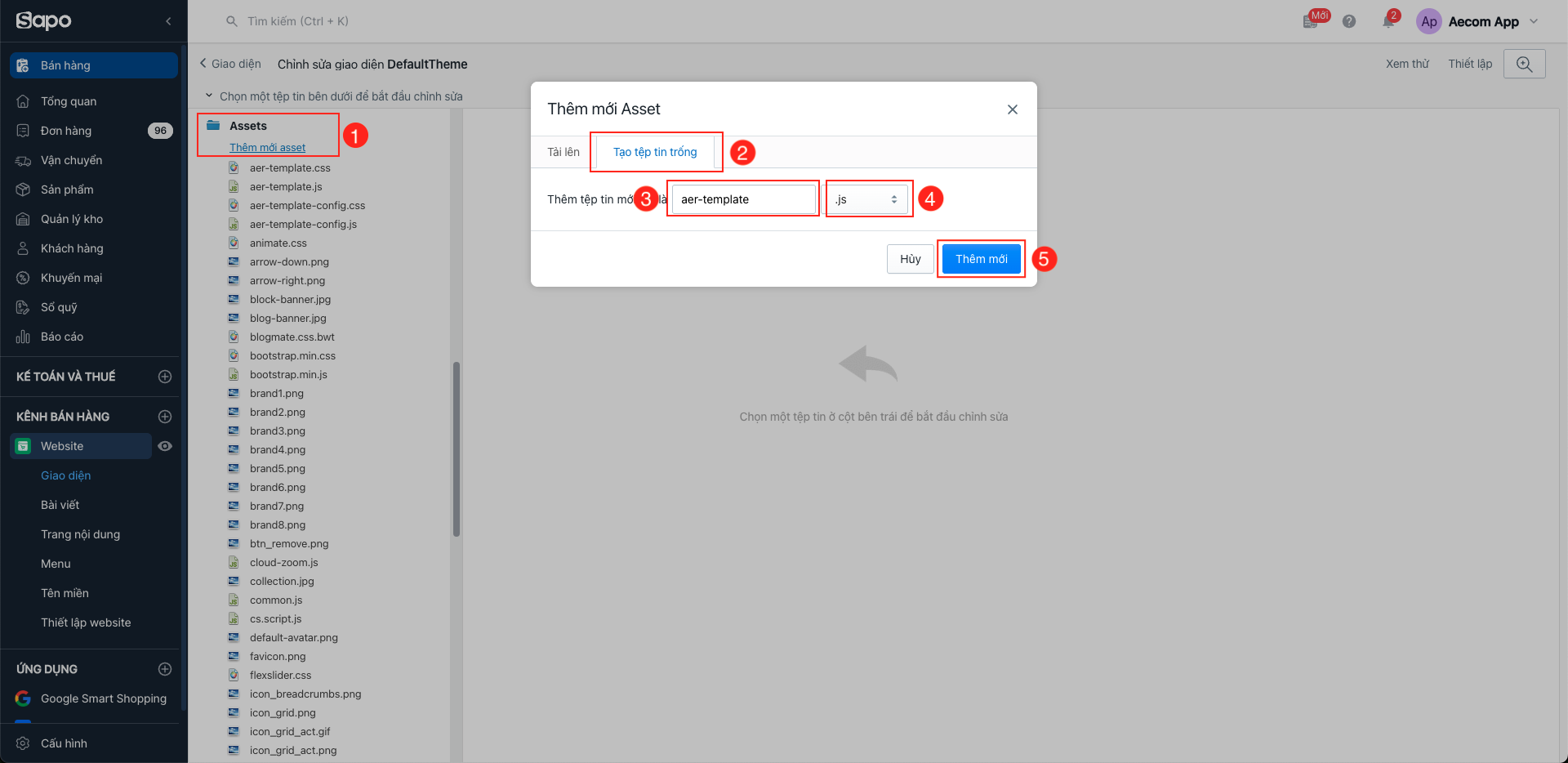Open the Cấu hình gear icon
This screenshot has height=763, width=1568.
tap(23, 743)
